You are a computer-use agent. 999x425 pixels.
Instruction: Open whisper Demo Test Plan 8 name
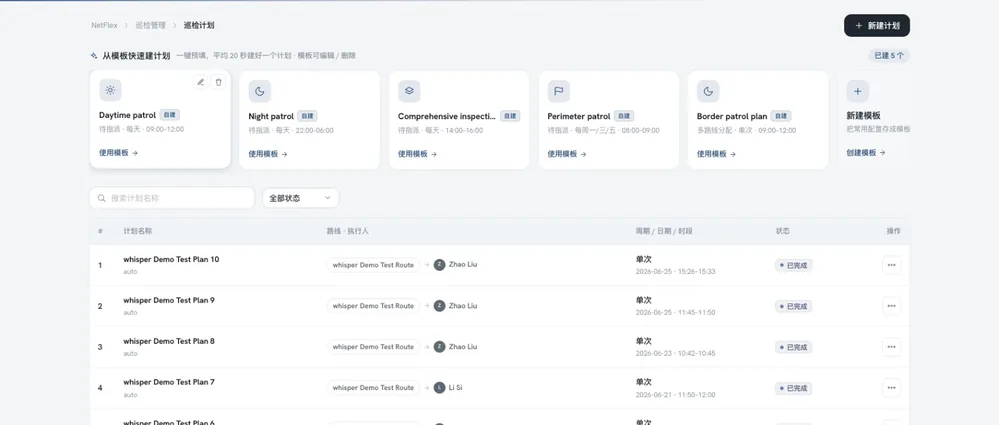pyautogui.click(x=169, y=341)
